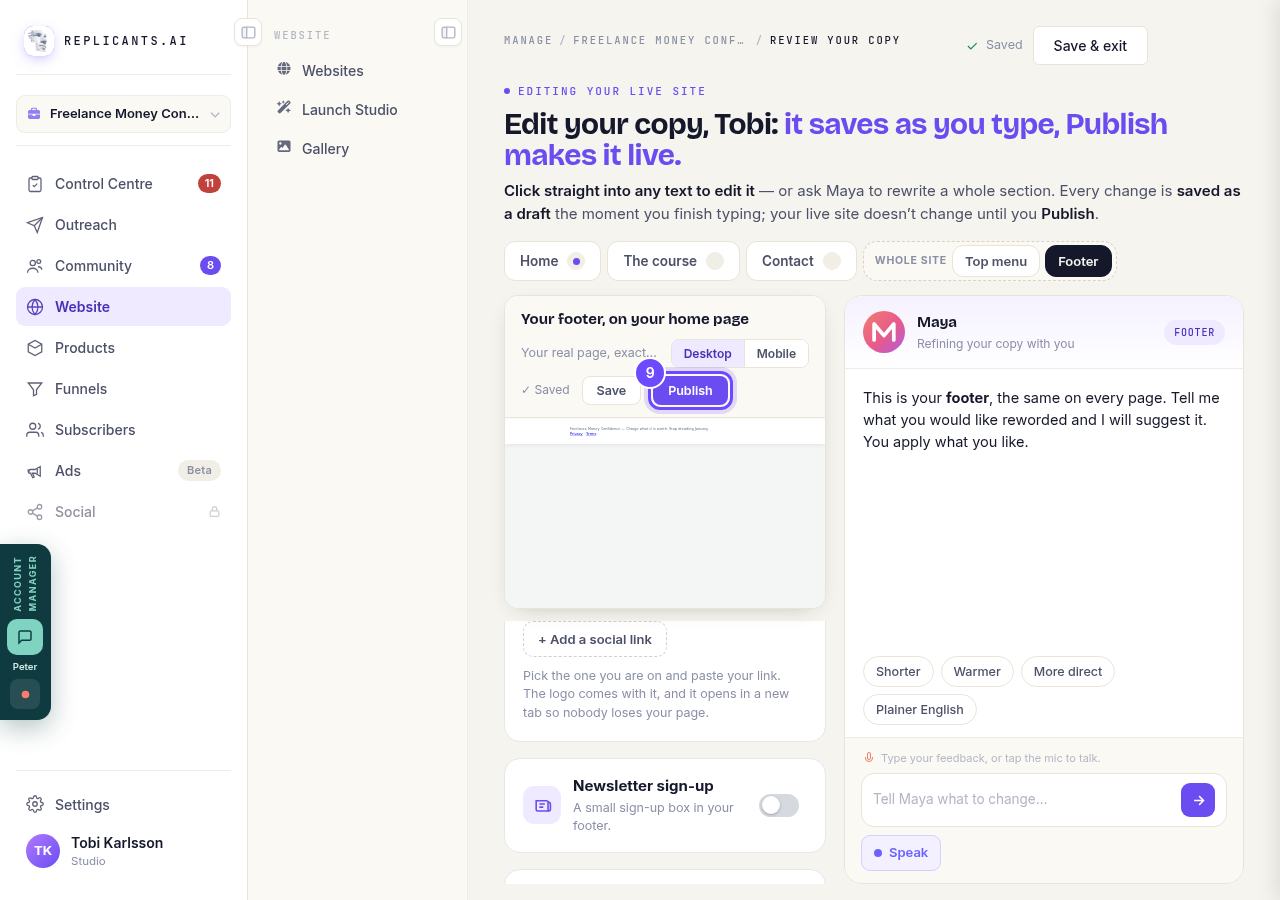Collapse the main sidebar panel icon
Viewport: 1280px width, 900px height.
point(248,32)
